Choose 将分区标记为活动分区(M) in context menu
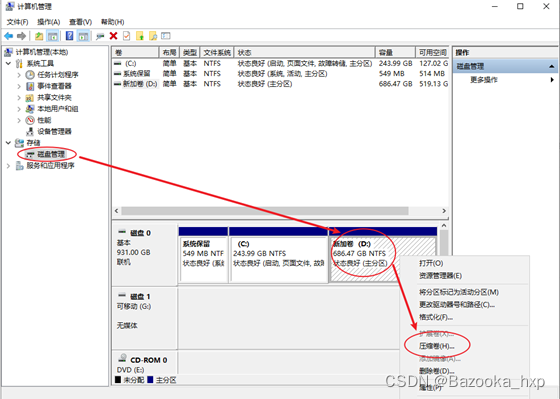This screenshot has width=560, height=399. tap(459, 292)
